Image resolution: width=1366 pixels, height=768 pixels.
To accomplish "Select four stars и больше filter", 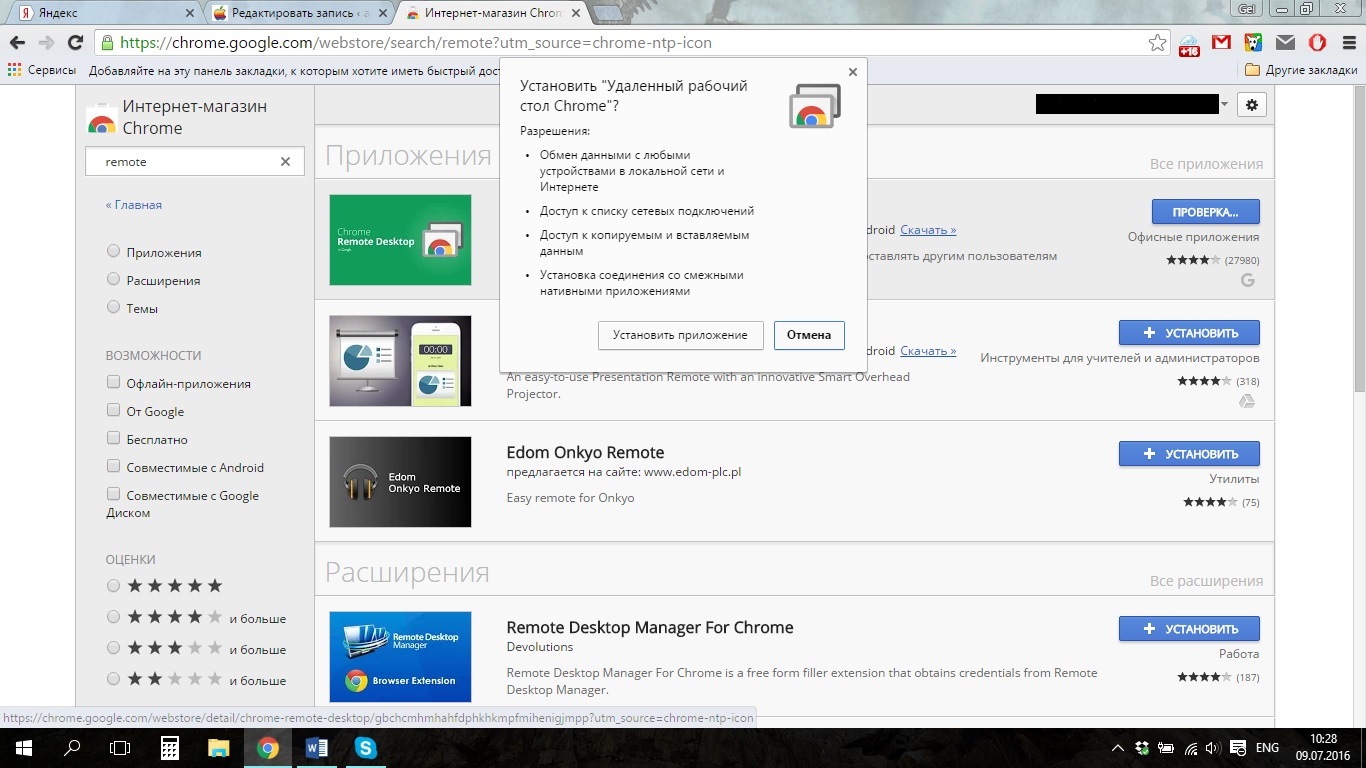I will [113, 618].
